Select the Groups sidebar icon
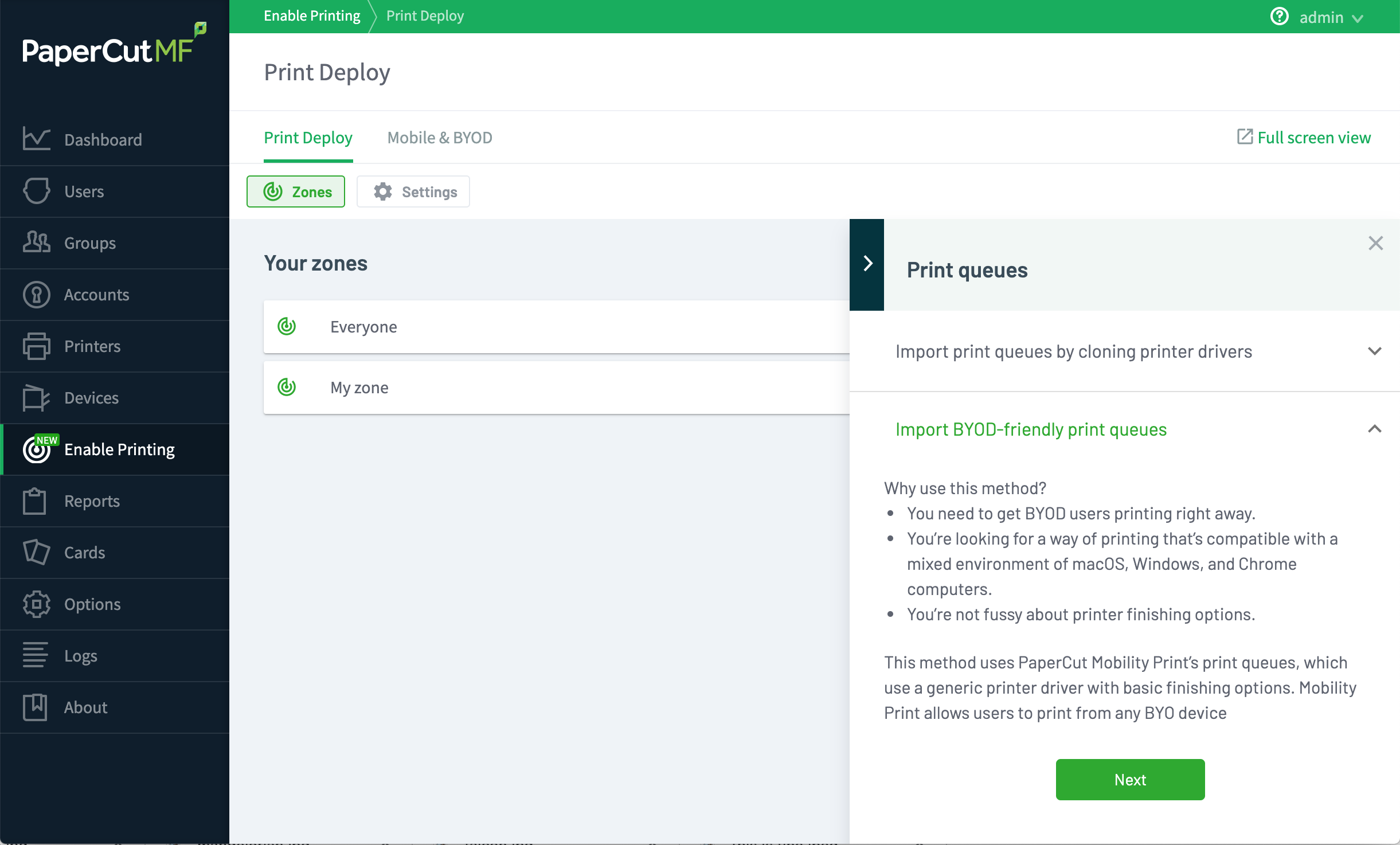 (37, 242)
